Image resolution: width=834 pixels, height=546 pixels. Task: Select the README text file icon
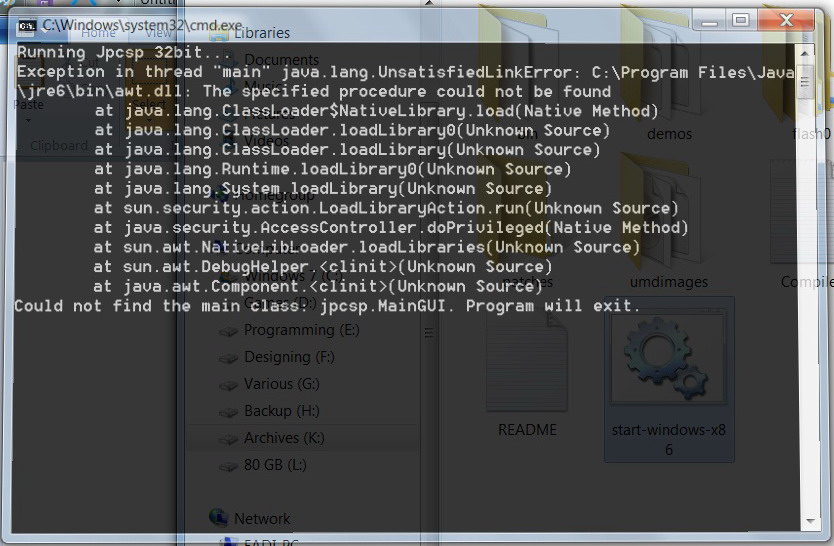click(x=526, y=380)
